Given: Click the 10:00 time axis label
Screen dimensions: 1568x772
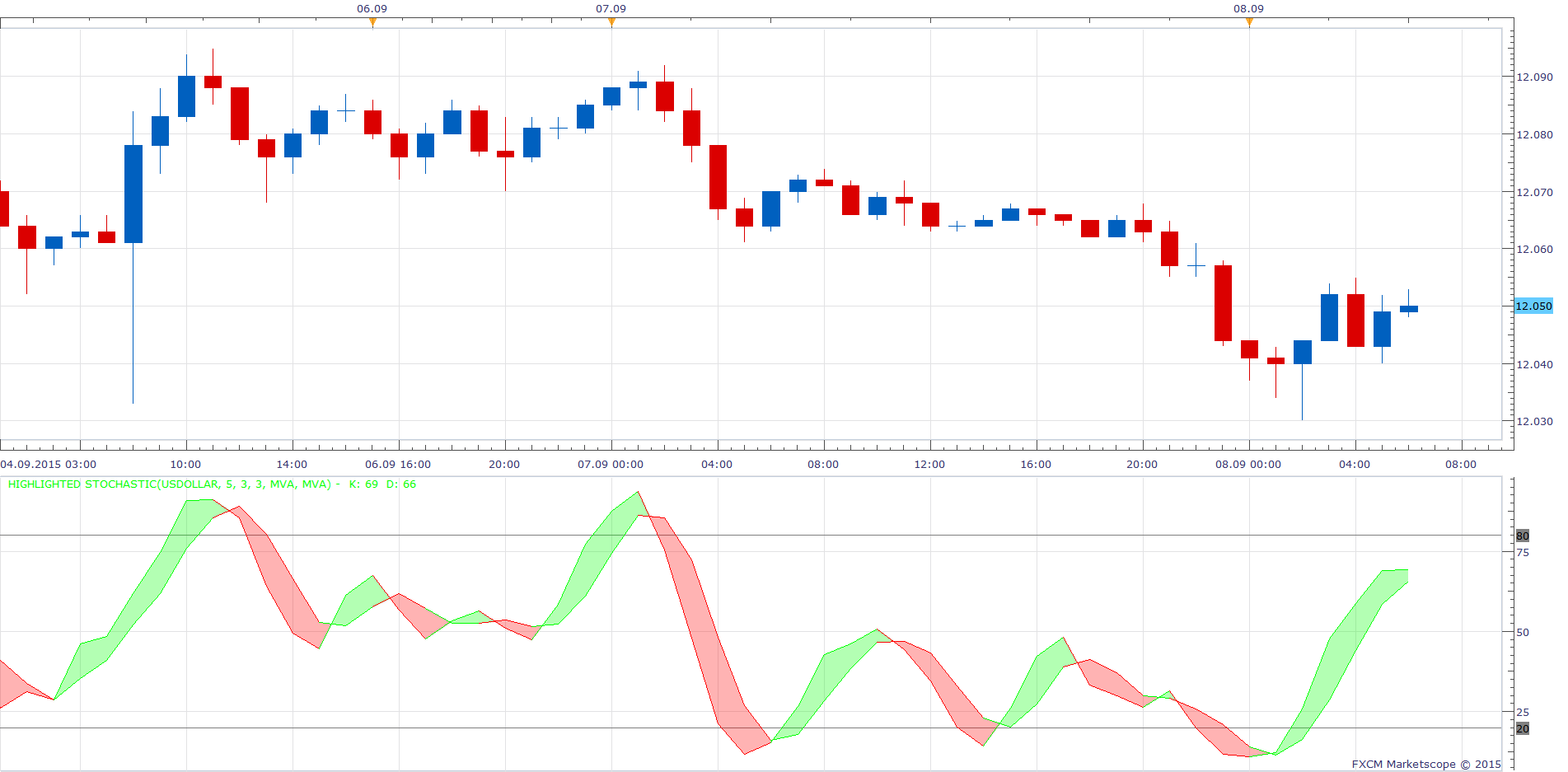Looking at the screenshot, I should click(185, 465).
